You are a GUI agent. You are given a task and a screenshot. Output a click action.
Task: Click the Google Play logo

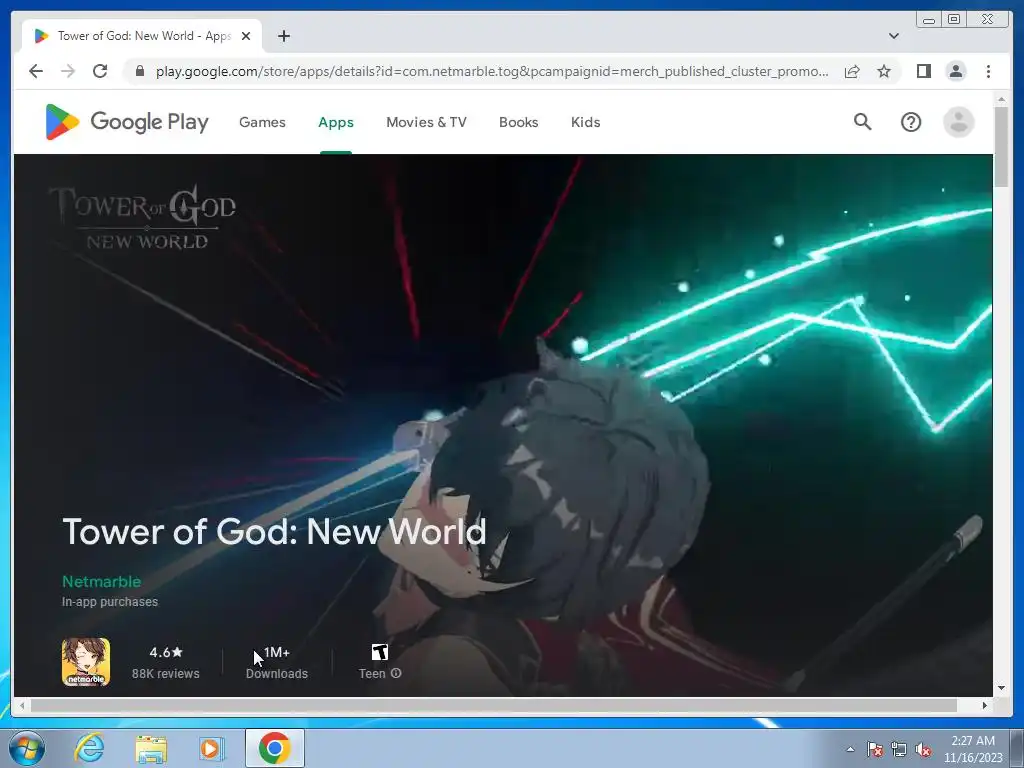tap(127, 122)
